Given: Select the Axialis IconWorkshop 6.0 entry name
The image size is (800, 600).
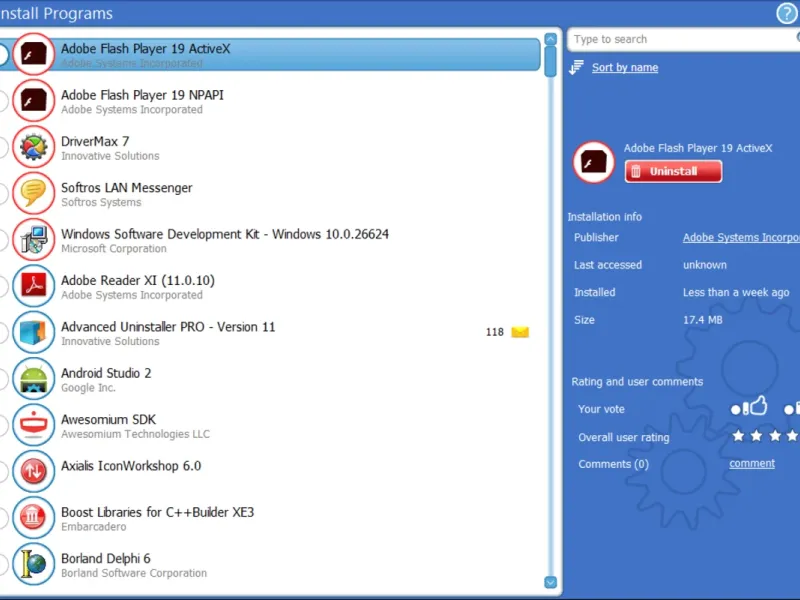Looking at the screenshot, I should tap(131, 466).
